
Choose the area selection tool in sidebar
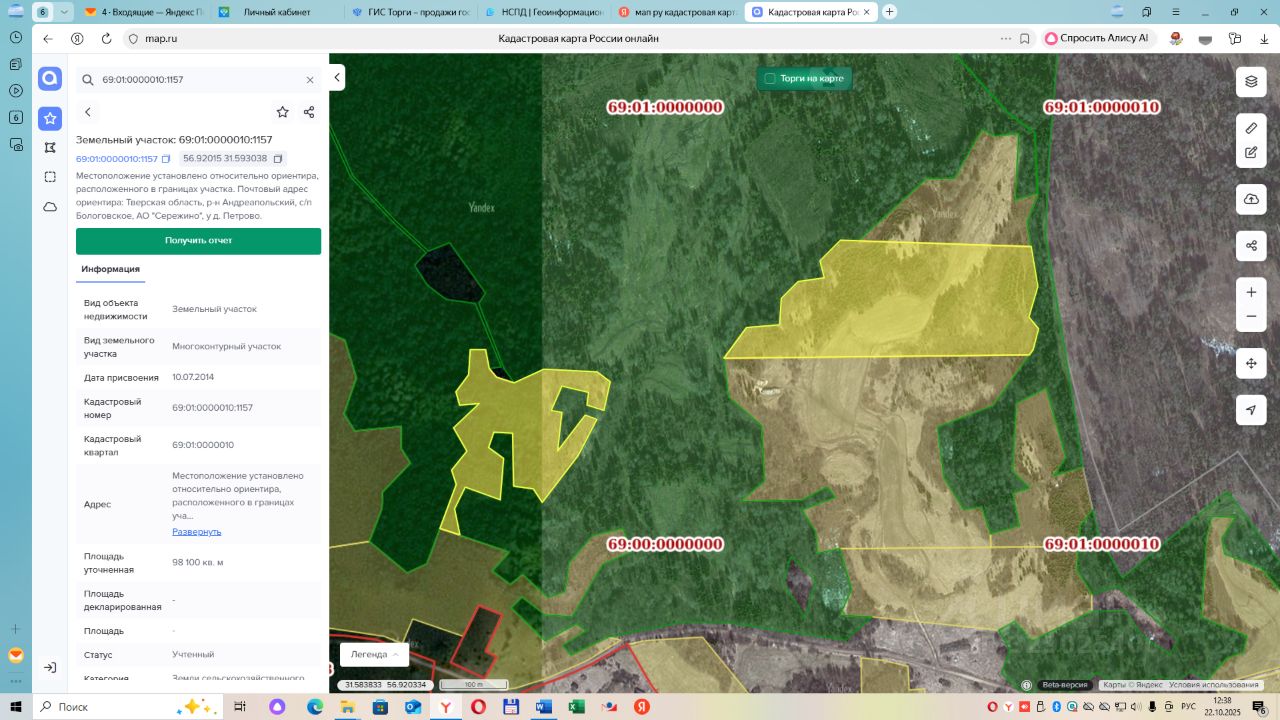pos(50,177)
